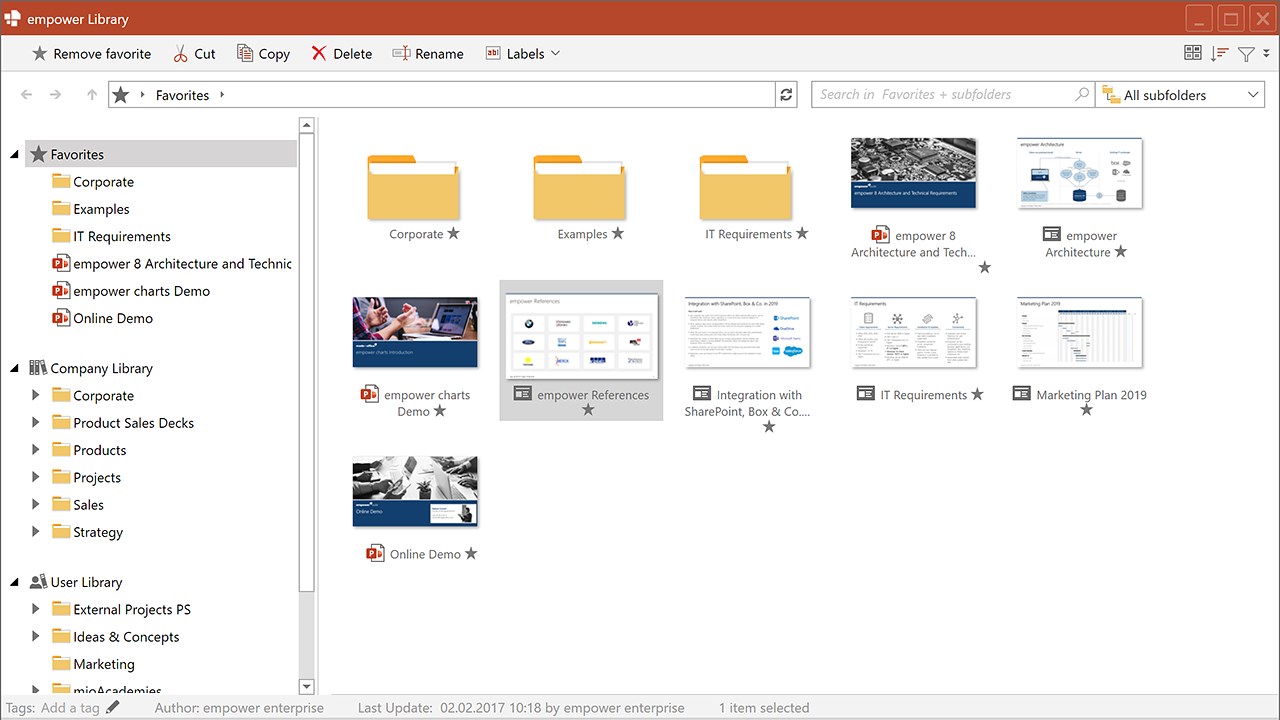Expand the breadcrumb arrow after Favorites
The width and height of the screenshot is (1280, 720).
[x=222, y=95]
